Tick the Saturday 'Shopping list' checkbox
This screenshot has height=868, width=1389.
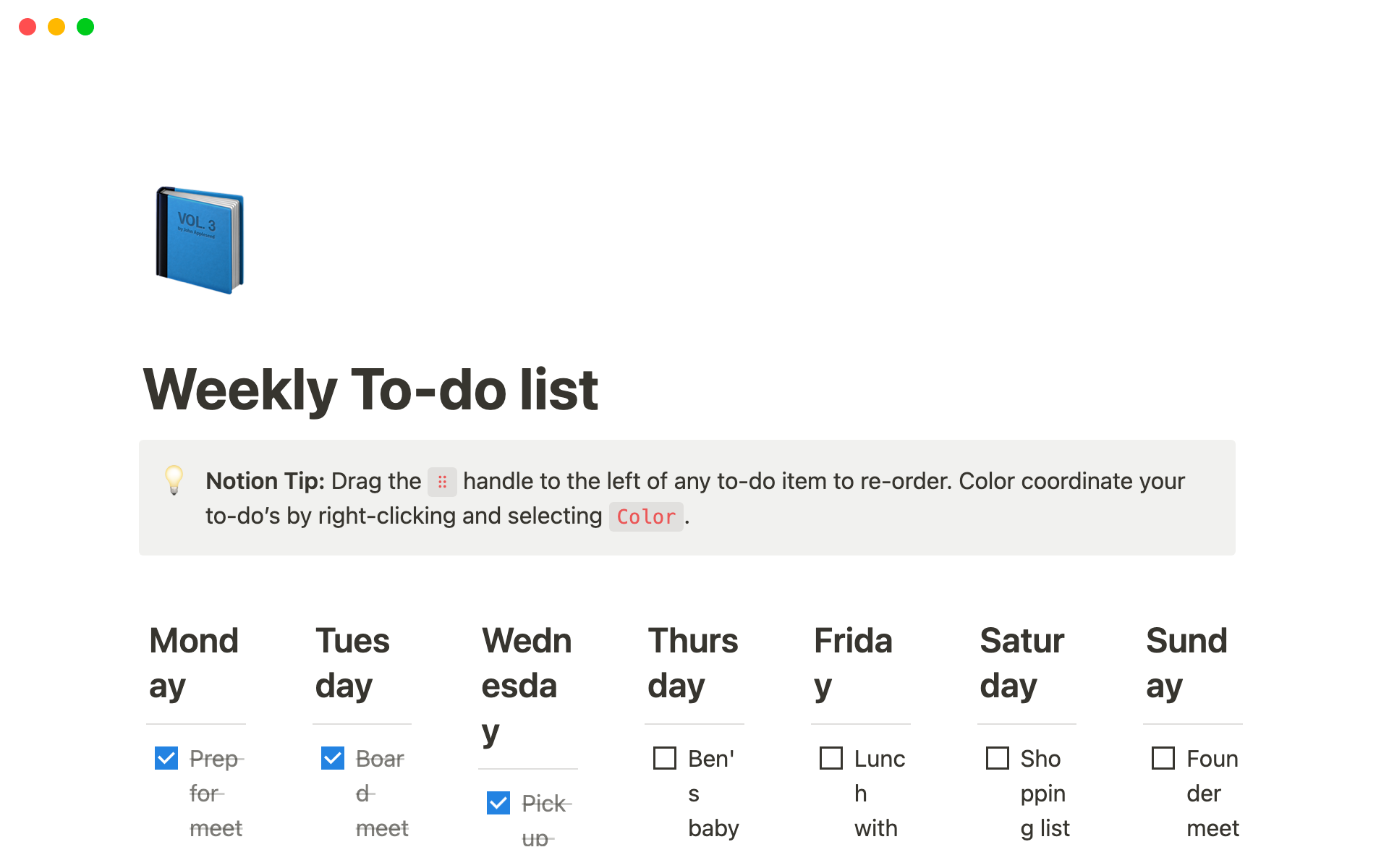pos(998,758)
